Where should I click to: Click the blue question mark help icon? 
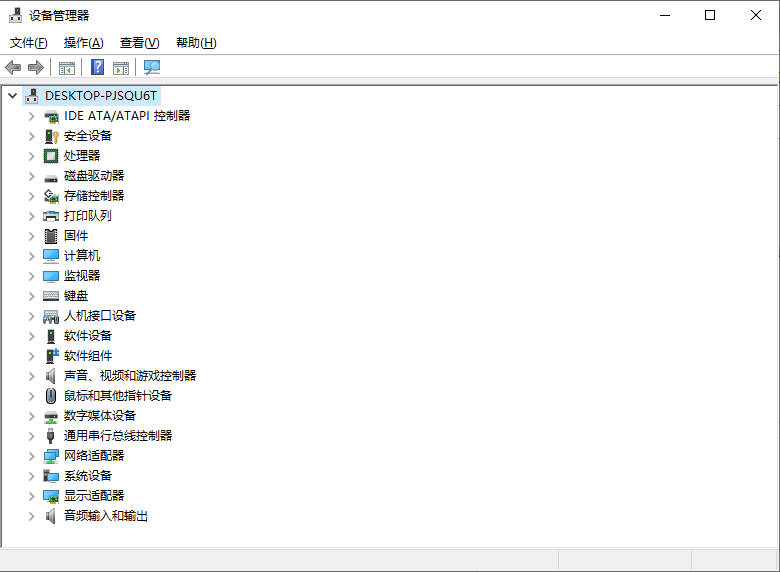97,68
